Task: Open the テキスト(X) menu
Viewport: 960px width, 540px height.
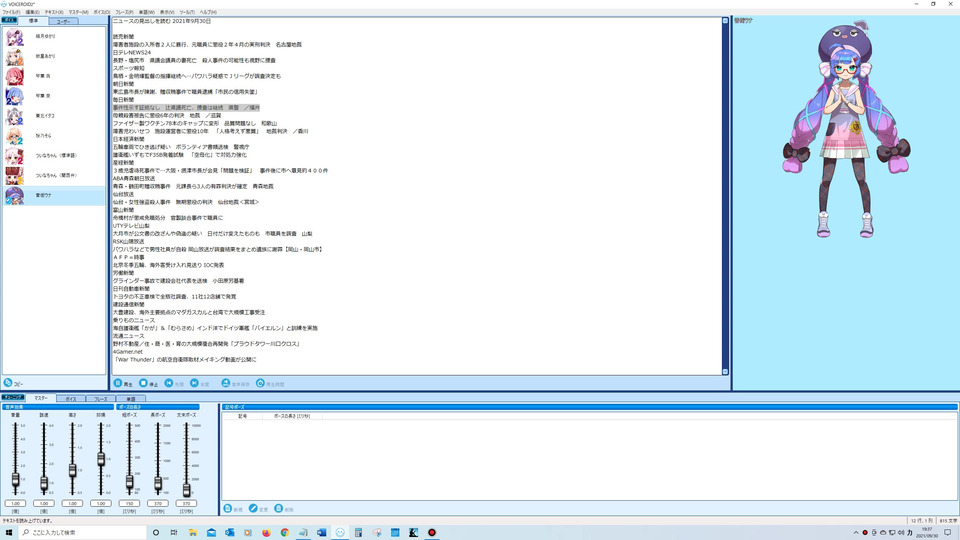Action: [54, 12]
